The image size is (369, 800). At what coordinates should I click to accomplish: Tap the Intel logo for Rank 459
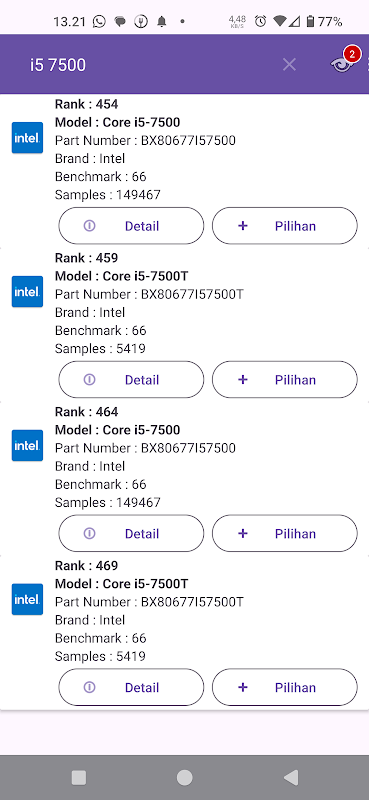click(28, 292)
